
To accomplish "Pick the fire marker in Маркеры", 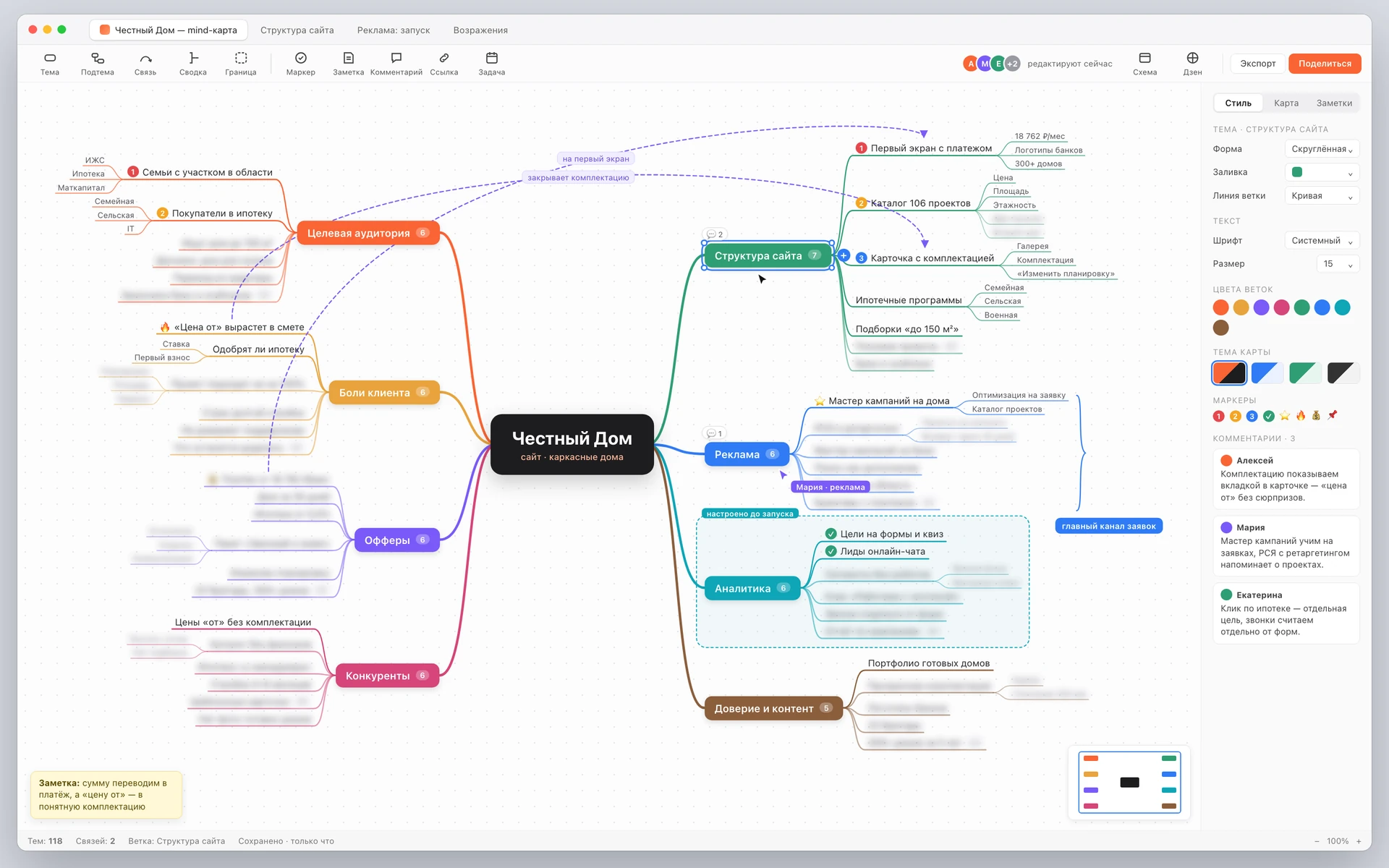I will point(1301,415).
